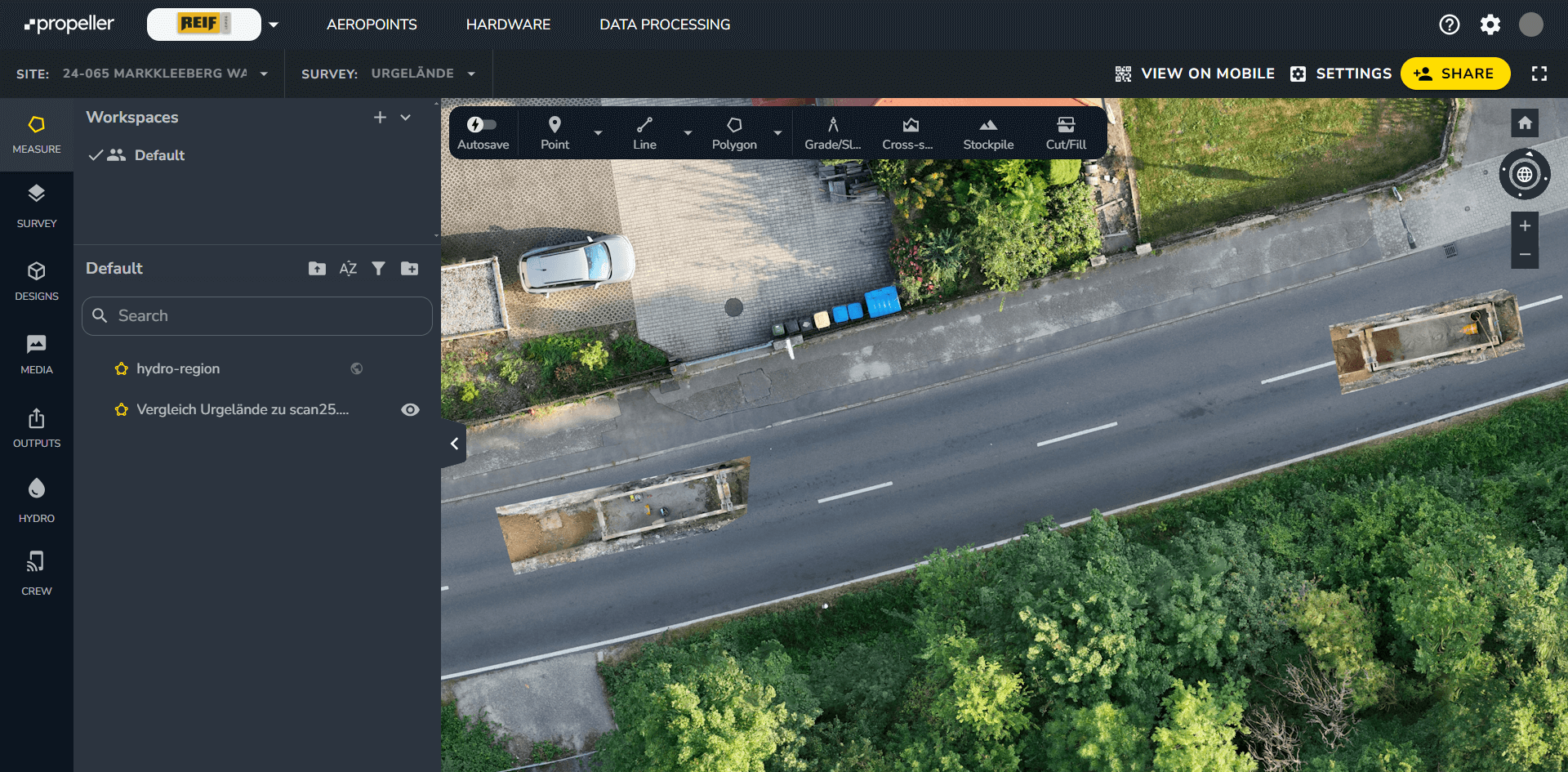Go to Data Processing menu

click(x=664, y=25)
